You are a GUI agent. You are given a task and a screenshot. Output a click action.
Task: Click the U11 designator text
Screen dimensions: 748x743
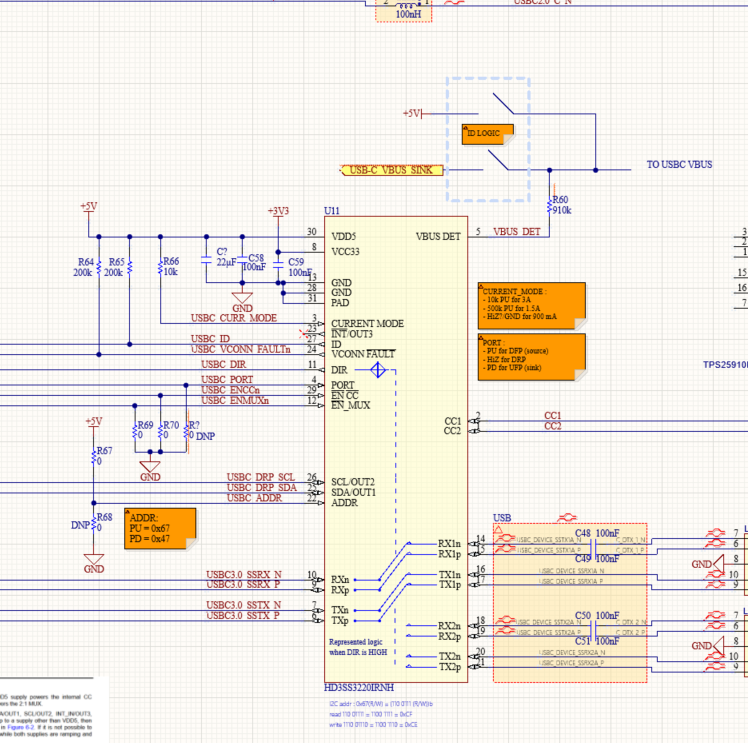point(332,211)
